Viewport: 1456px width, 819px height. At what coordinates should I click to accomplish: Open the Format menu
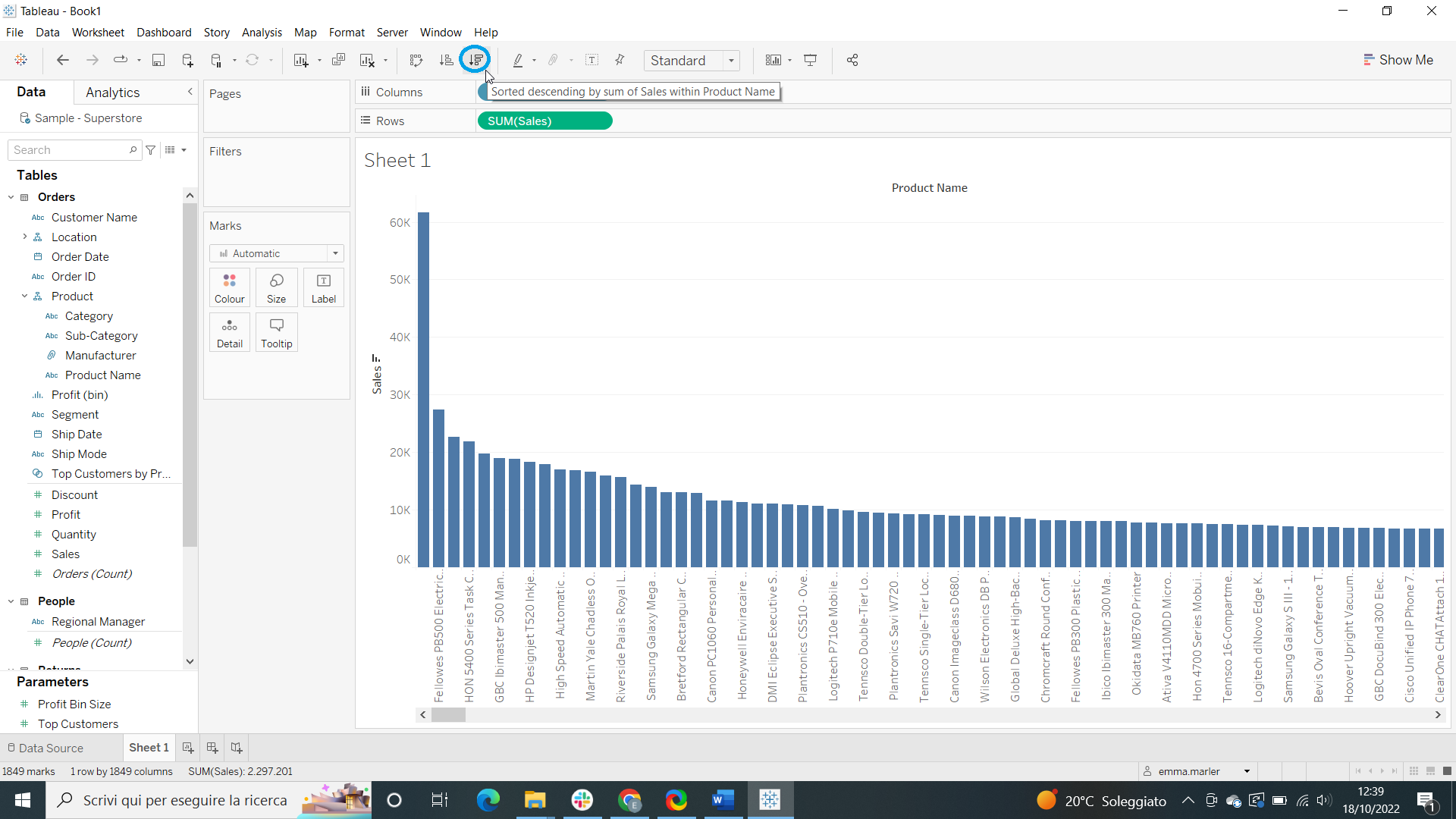point(347,33)
